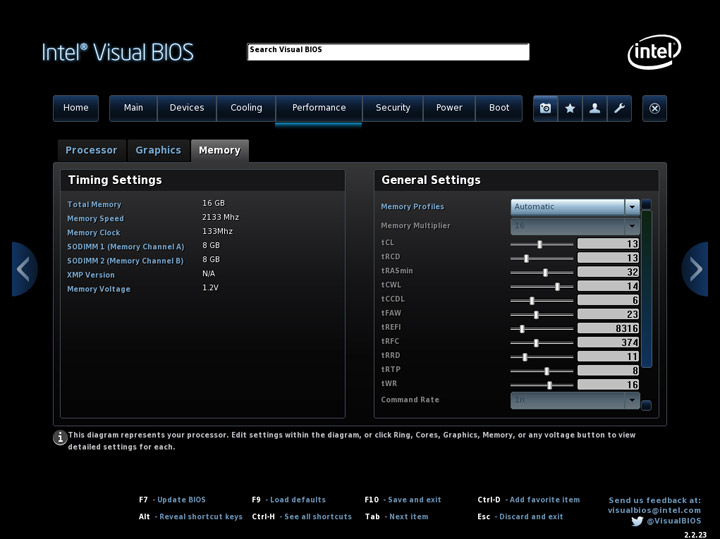Viewport: 720px width, 539px height.
Task: Open favorites with the star icon
Action: 570,108
